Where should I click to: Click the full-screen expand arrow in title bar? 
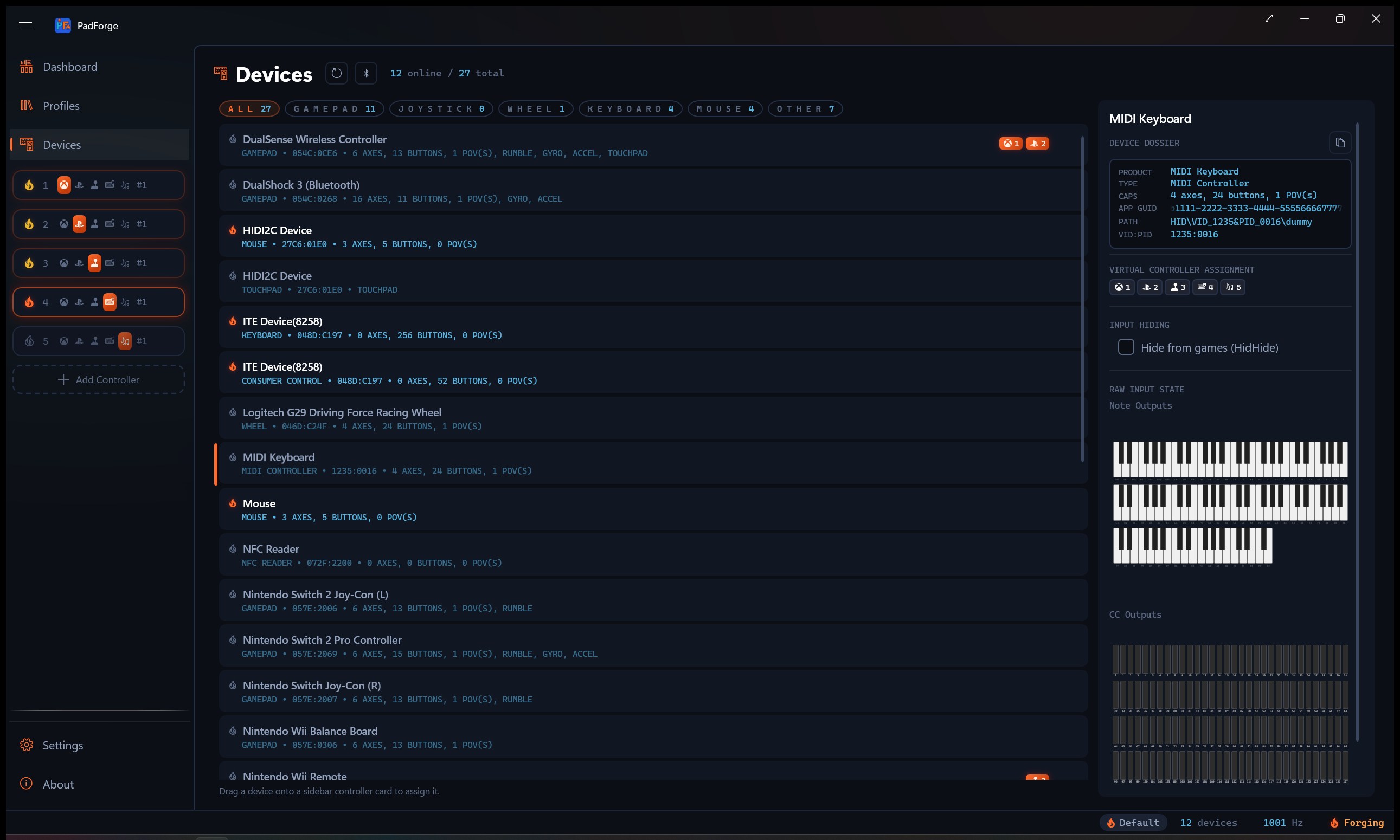click(x=1269, y=18)
